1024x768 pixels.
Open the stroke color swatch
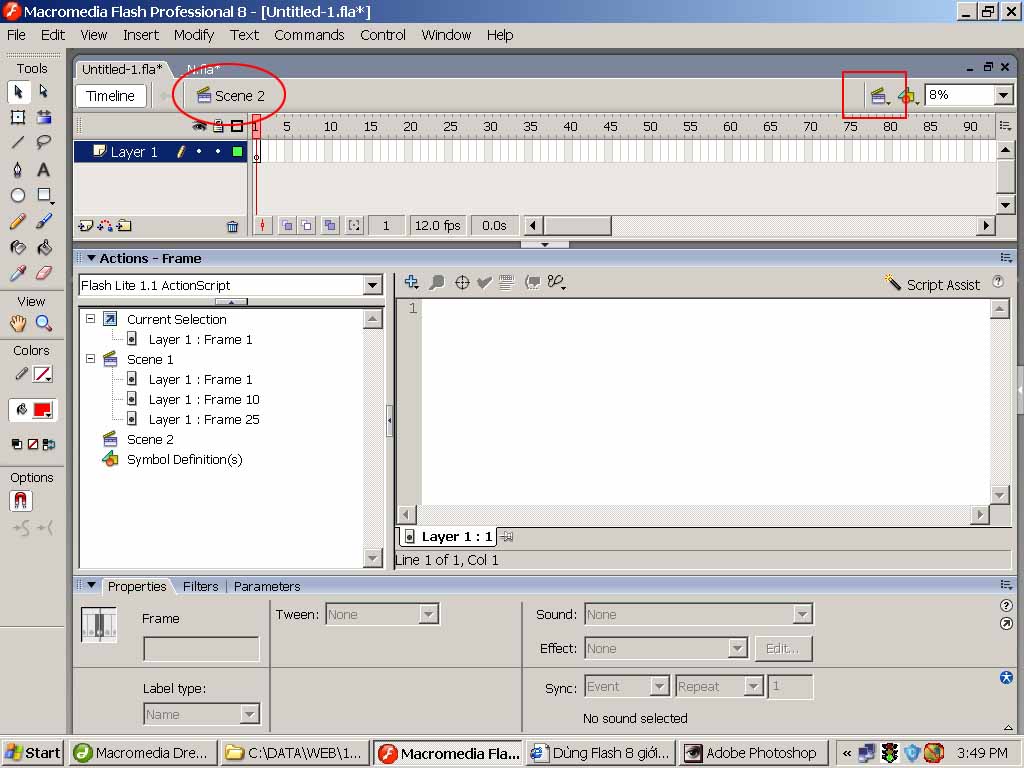(x=43, y=374)
